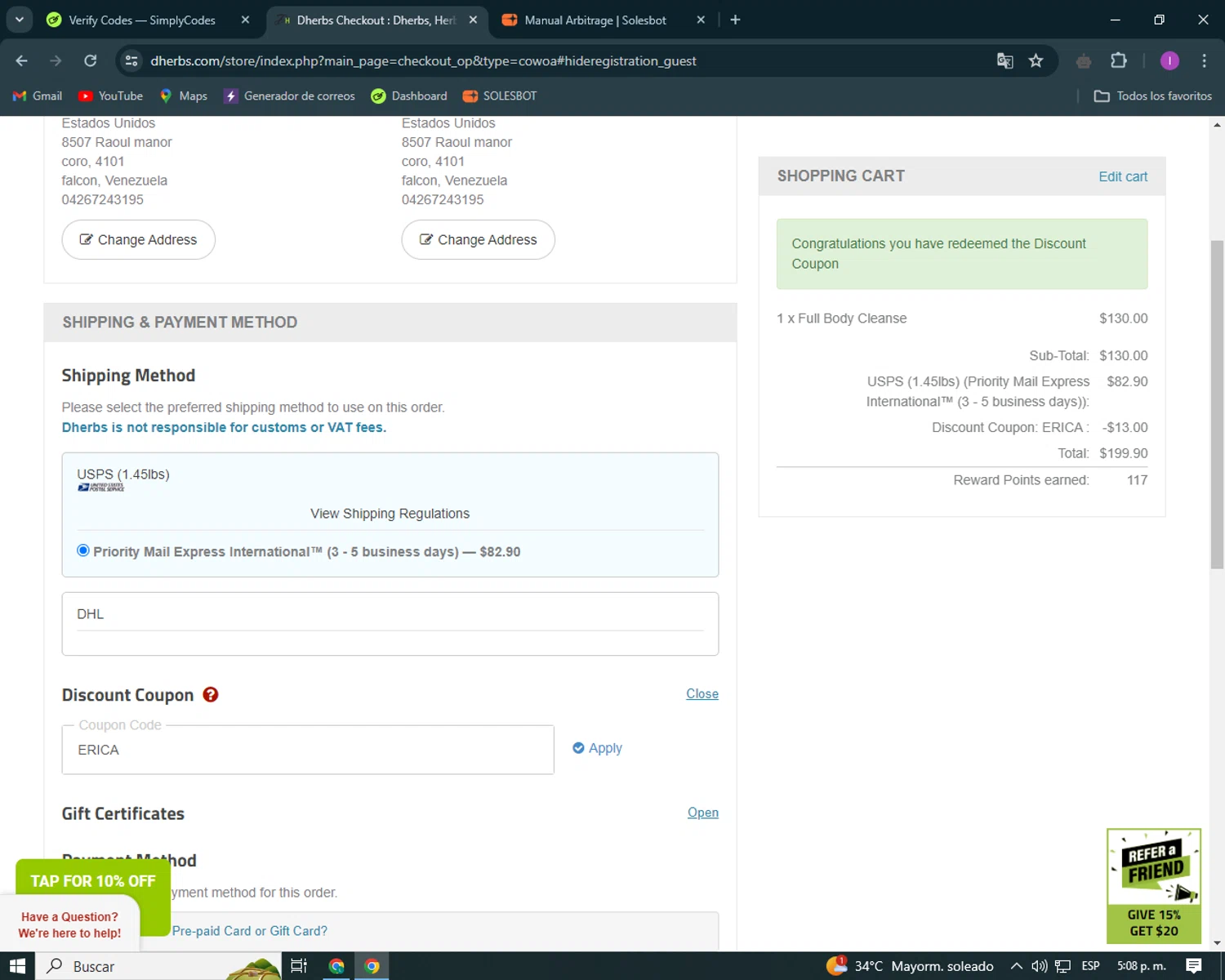Open the Chrome three-dot menu
Image resolution: width=1225 pixels, height=980 pixels.
click(x=1204, y=60)
